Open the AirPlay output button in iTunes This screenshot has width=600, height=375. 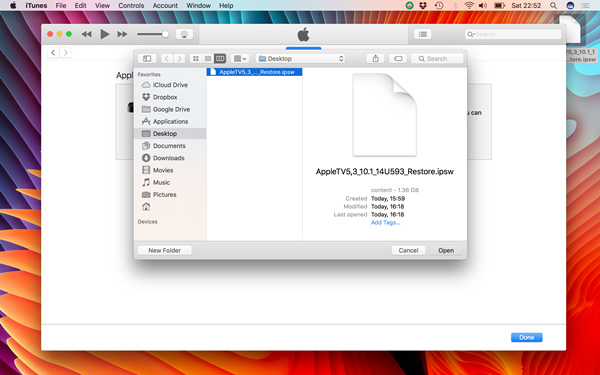click(184, 34)
